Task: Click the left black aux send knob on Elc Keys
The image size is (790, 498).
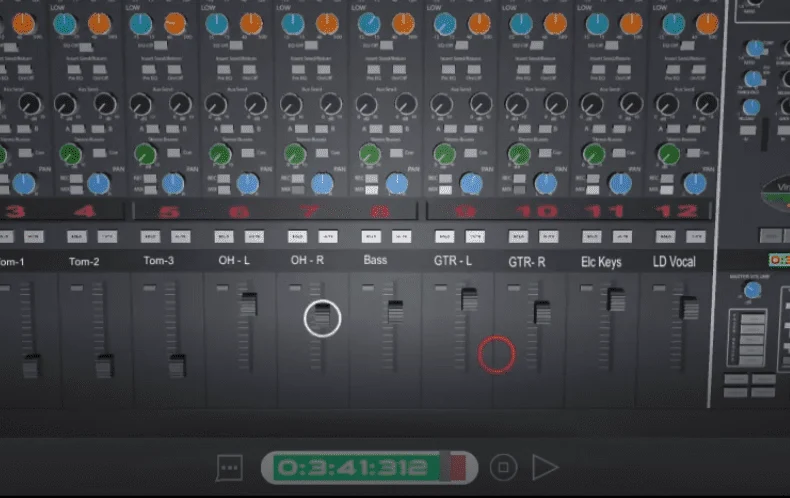Action: click(x=591, y=104)
